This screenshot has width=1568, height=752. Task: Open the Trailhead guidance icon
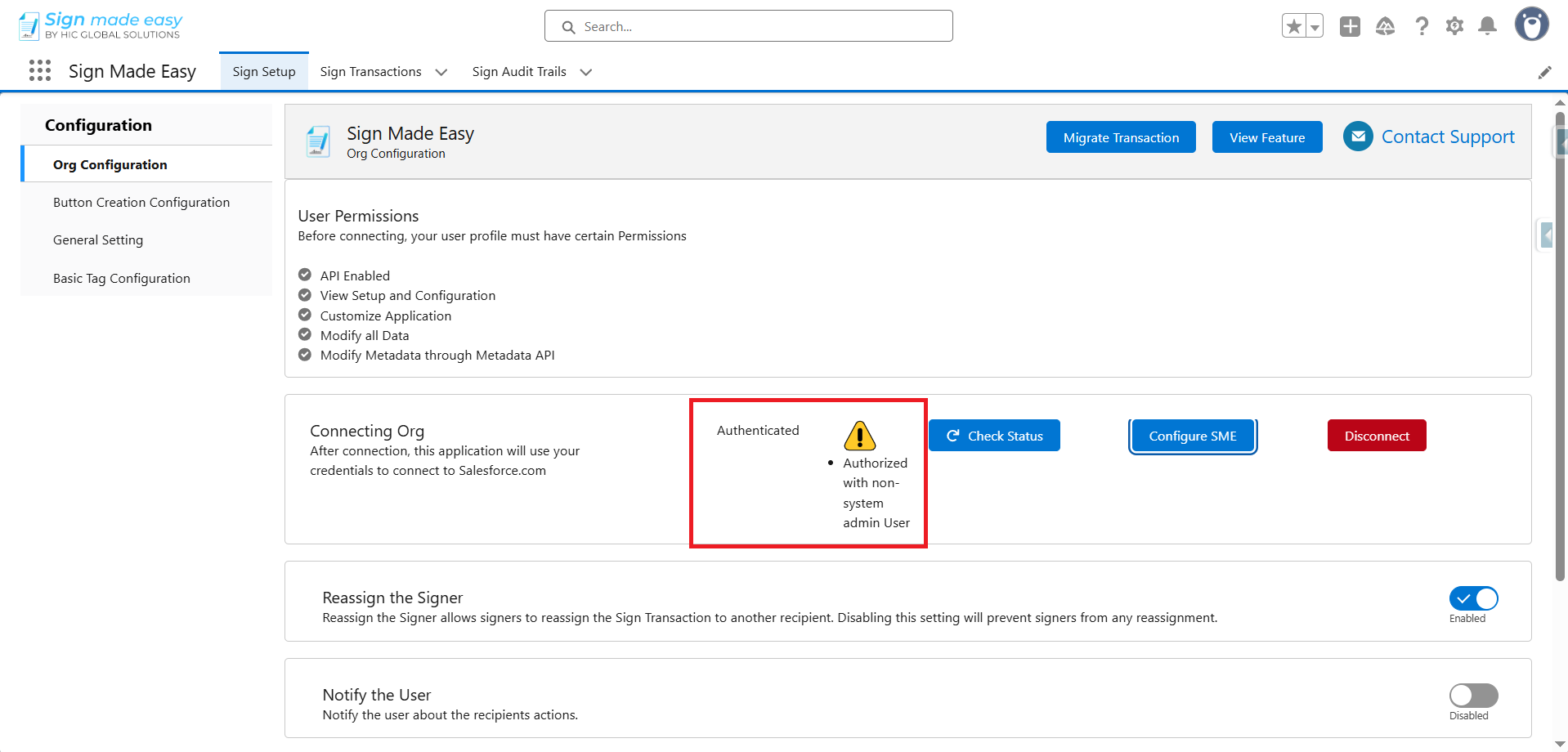pyautogui.click(x=1385, y=27)
